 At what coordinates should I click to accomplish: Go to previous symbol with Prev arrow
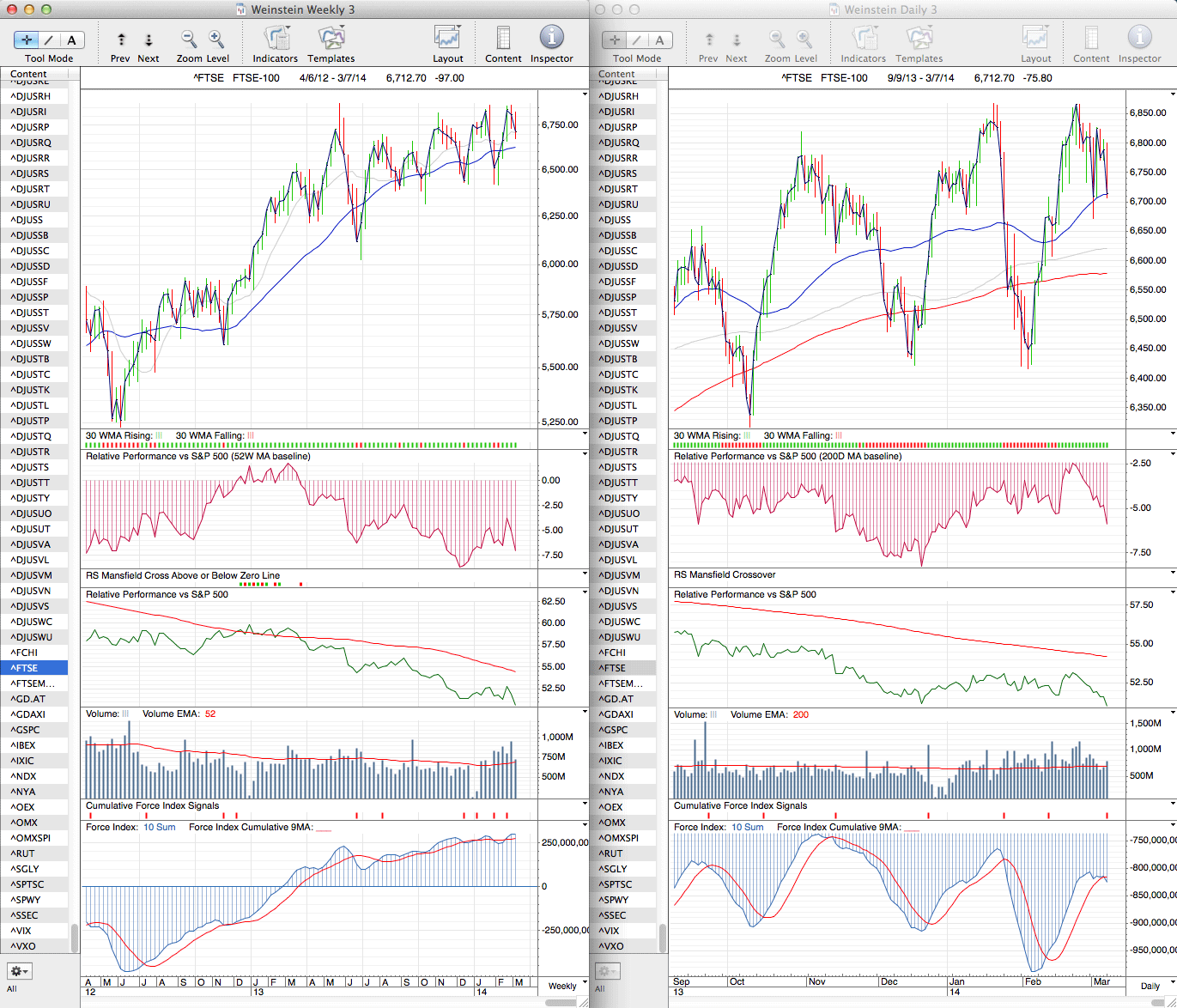click(x=121, y=39)
